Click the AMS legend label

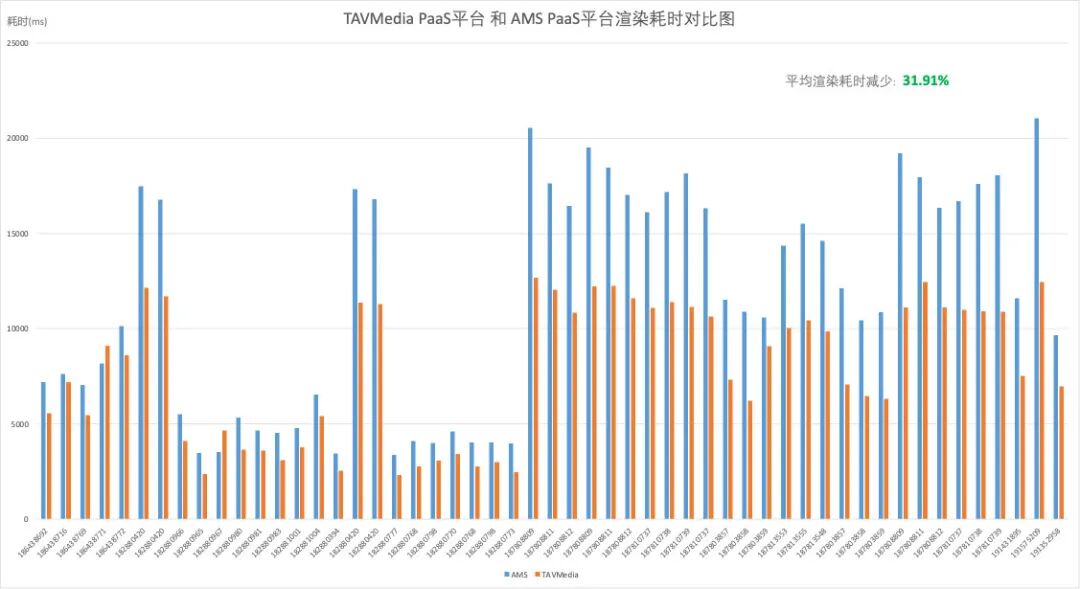(x=519, y=575)
